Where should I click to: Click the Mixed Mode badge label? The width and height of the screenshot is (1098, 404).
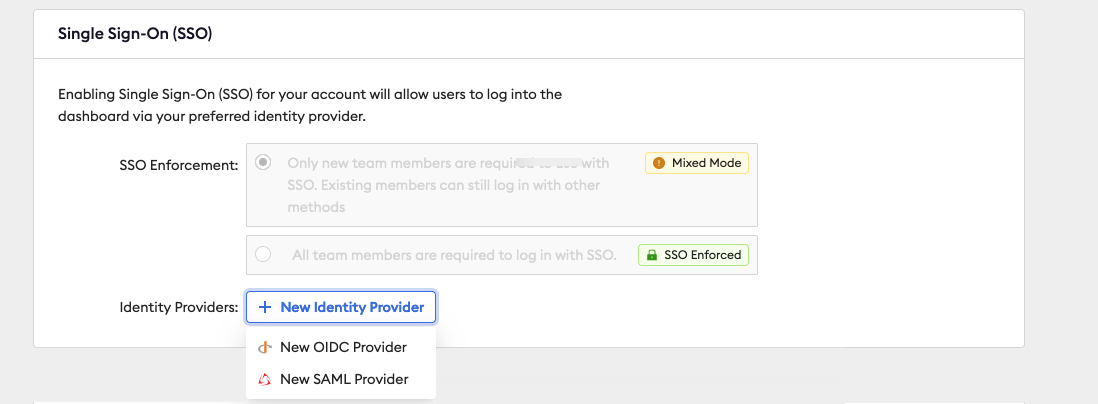tap(706, 163)
